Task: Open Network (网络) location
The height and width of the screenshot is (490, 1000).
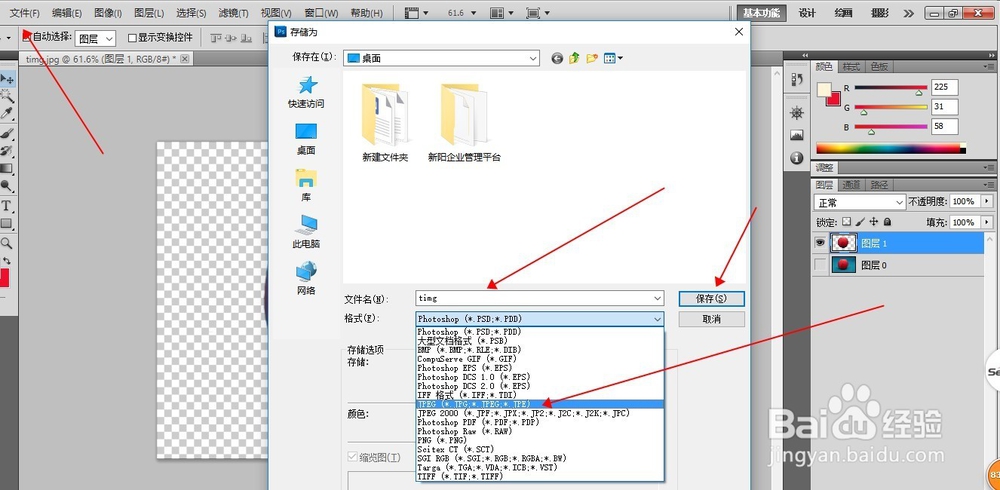Action: coord(306,278)
